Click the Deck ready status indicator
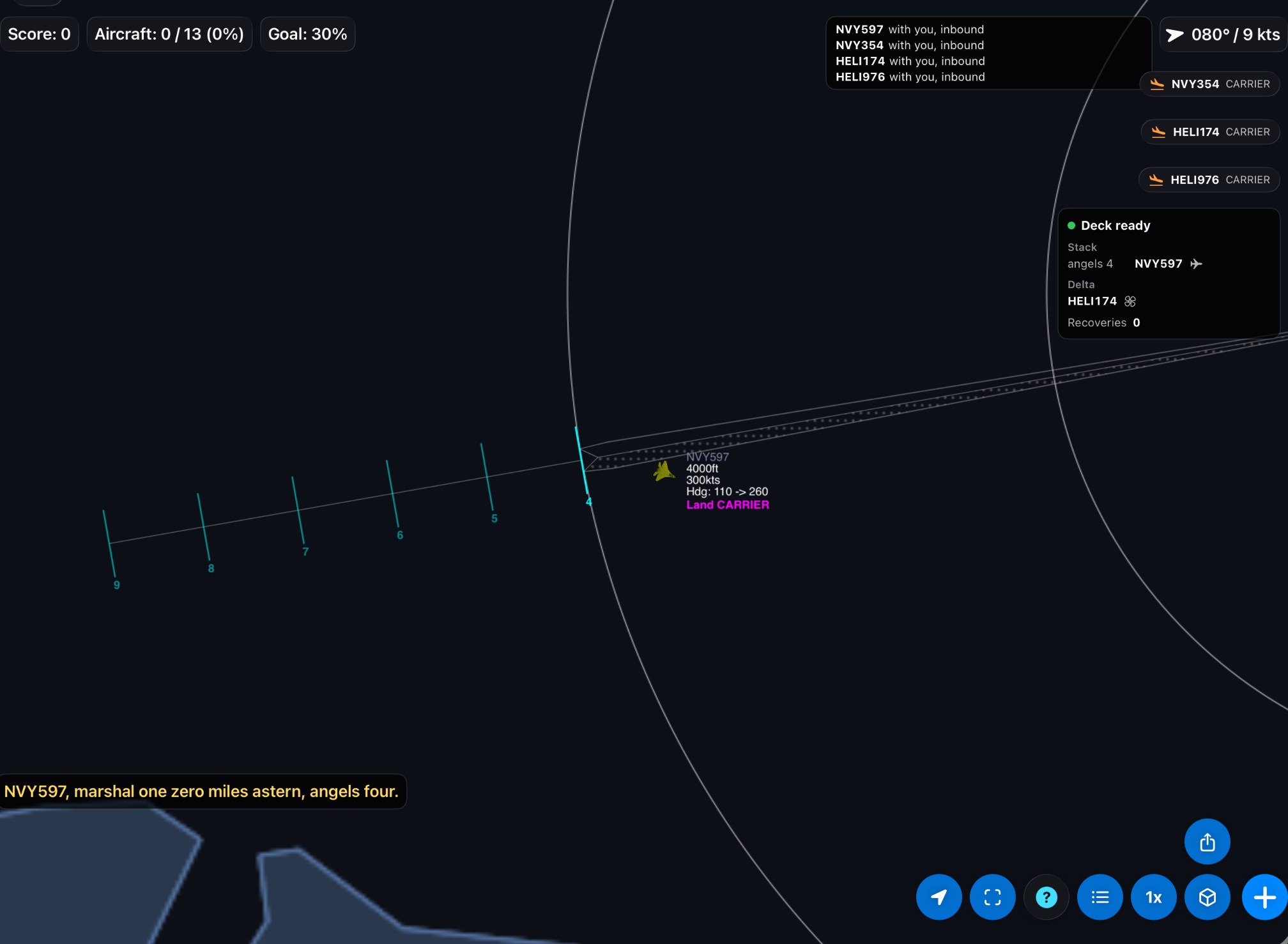This screenshot has width=1288, height=944. [1108, 225]
